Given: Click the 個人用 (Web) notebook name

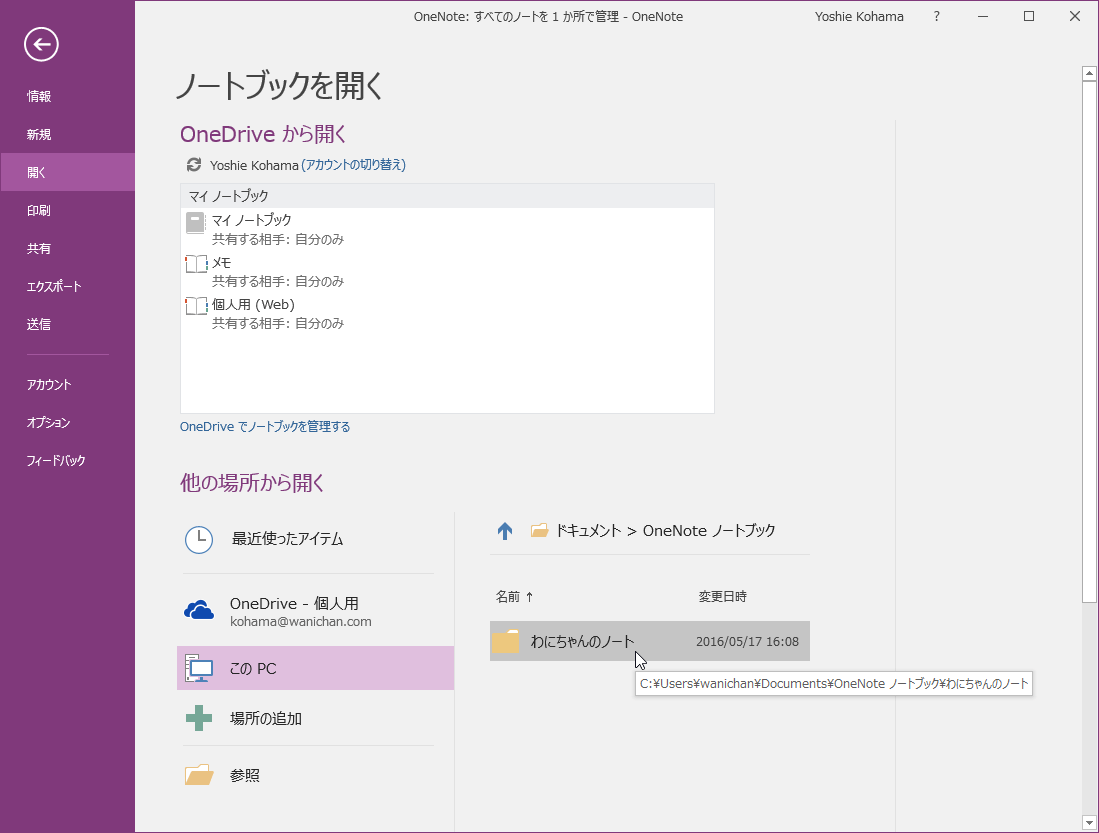Looking at the screenshot, I should (254, 304).
